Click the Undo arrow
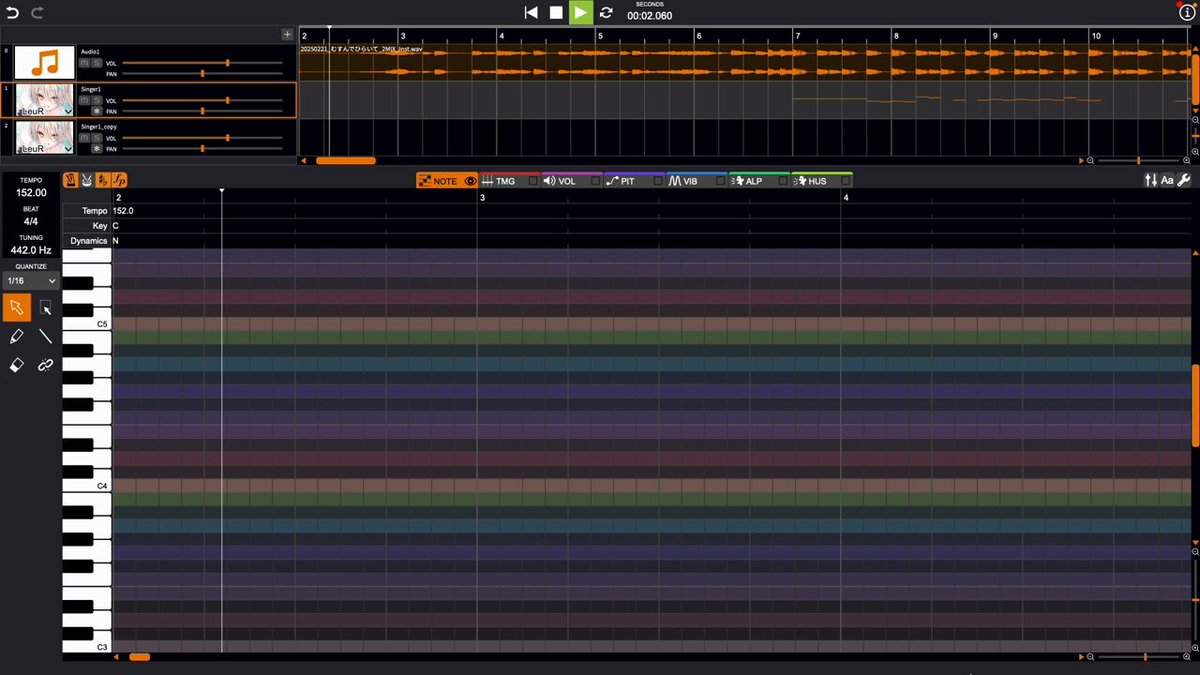This screenshot has width=1200, height=675. pos(12,12)
